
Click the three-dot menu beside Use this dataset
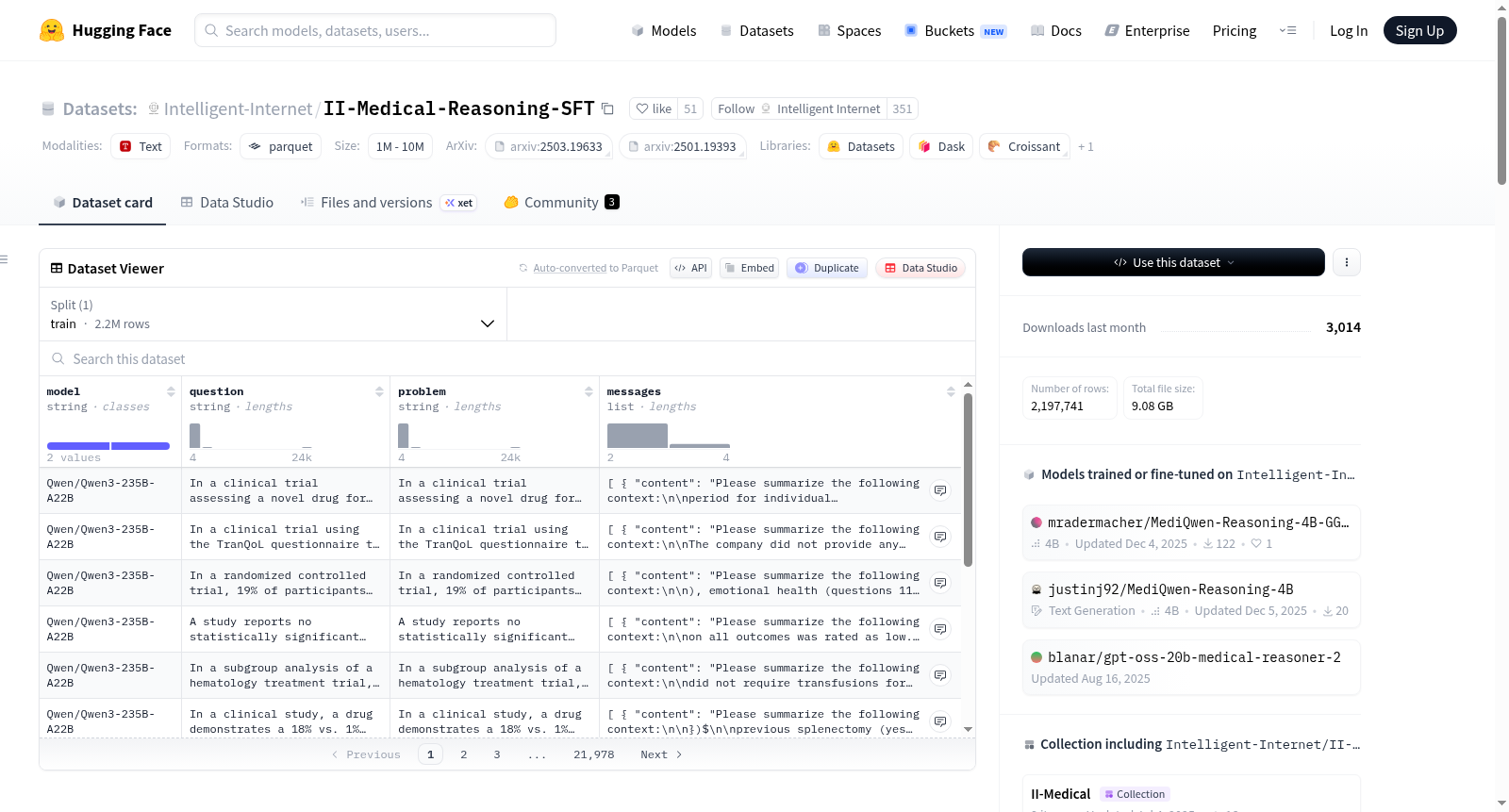[x=1347, y=262]
